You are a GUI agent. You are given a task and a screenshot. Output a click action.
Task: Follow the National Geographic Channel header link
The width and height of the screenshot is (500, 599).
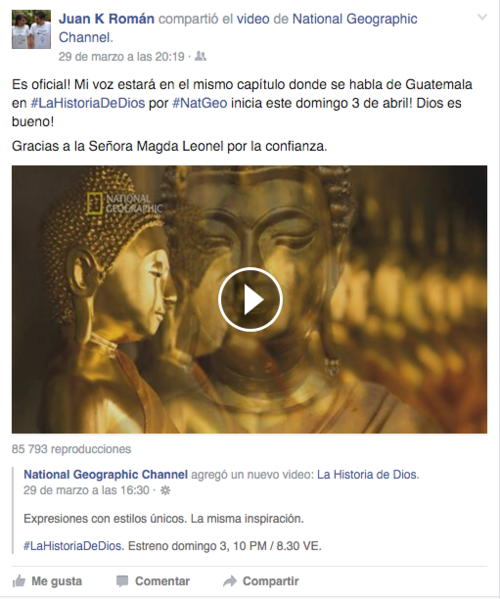238,28
